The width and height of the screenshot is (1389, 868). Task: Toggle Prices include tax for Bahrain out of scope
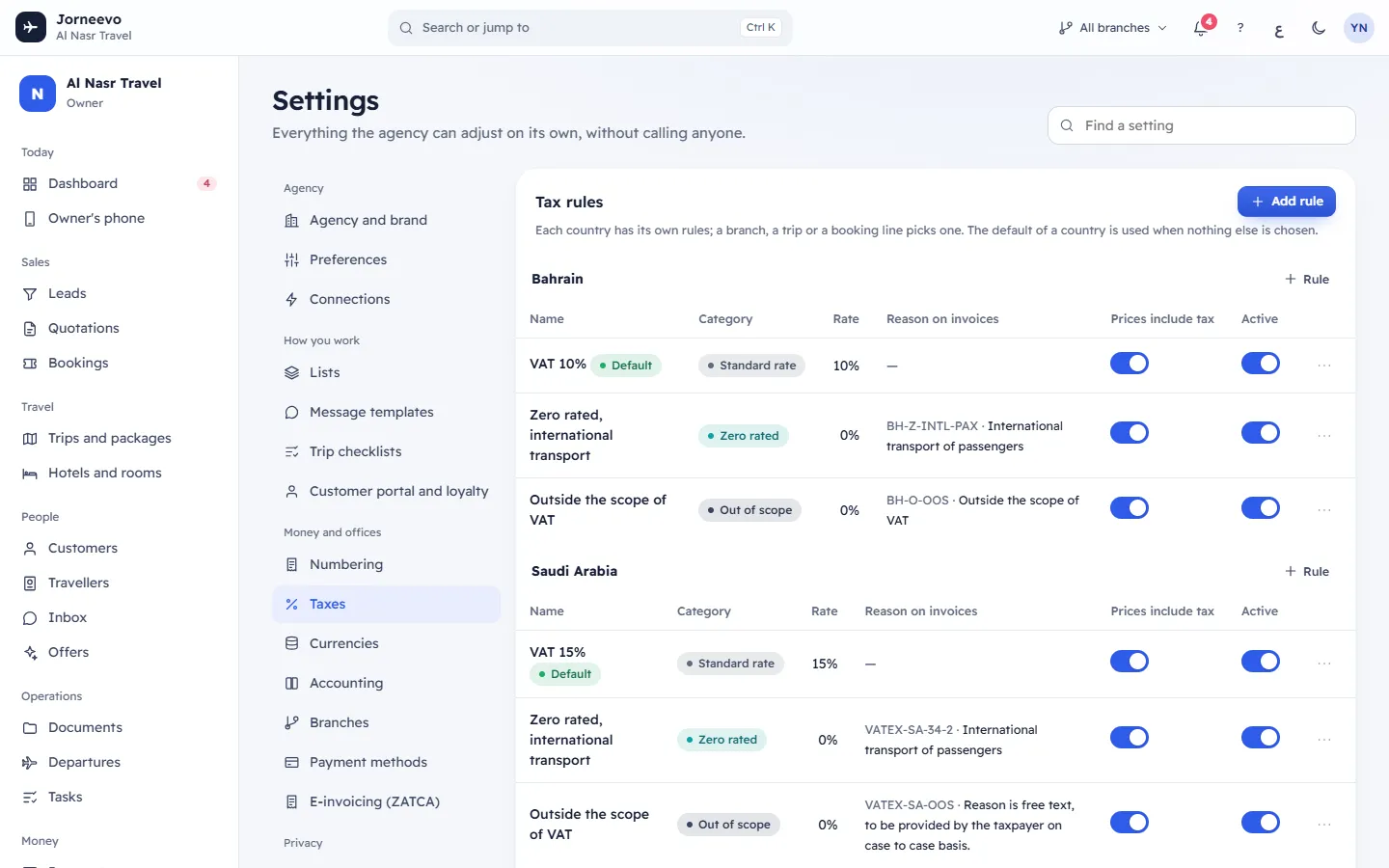point(1130,508)
